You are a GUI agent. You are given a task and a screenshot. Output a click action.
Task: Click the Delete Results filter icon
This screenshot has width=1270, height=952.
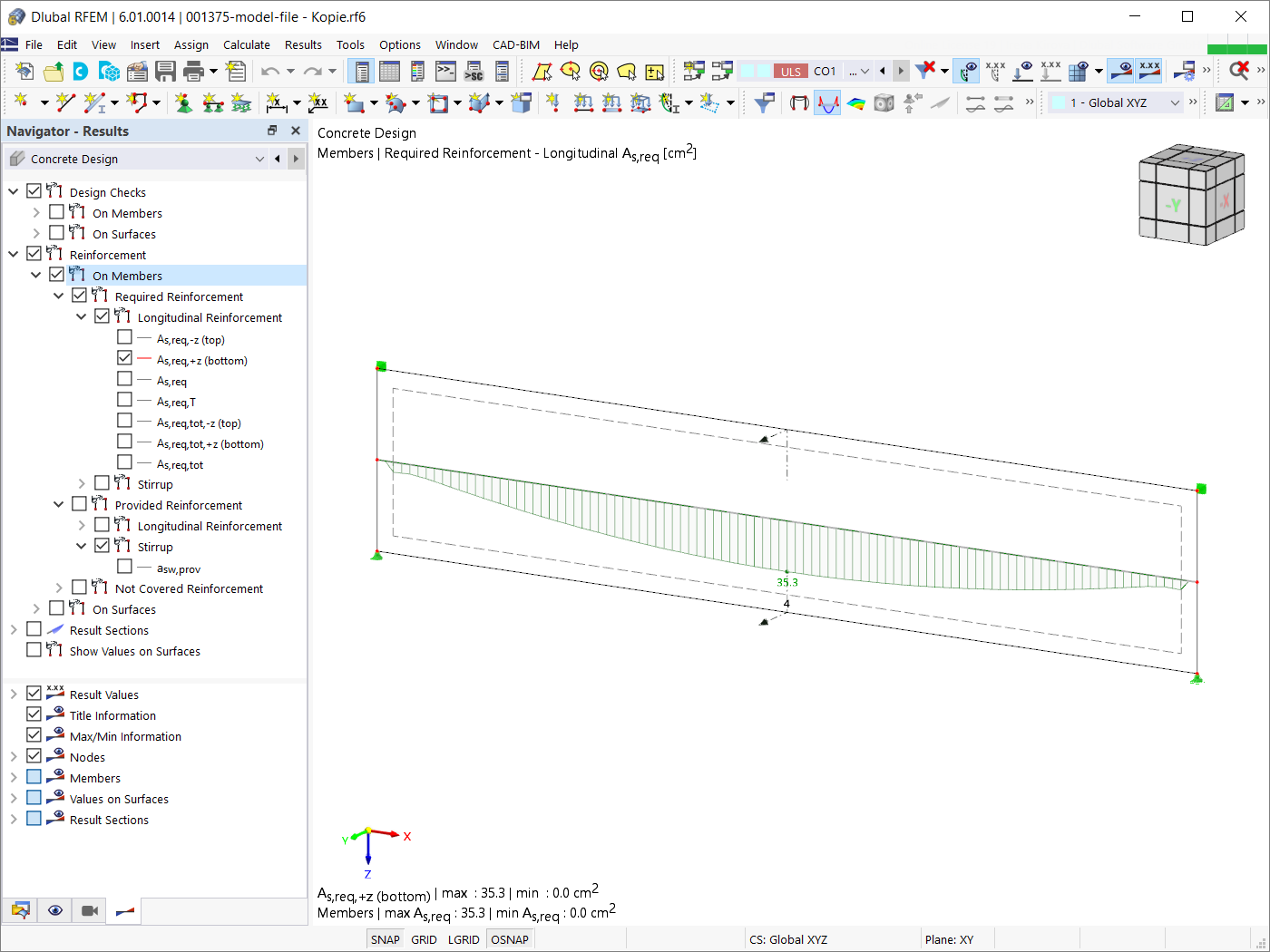click(925, 70)
